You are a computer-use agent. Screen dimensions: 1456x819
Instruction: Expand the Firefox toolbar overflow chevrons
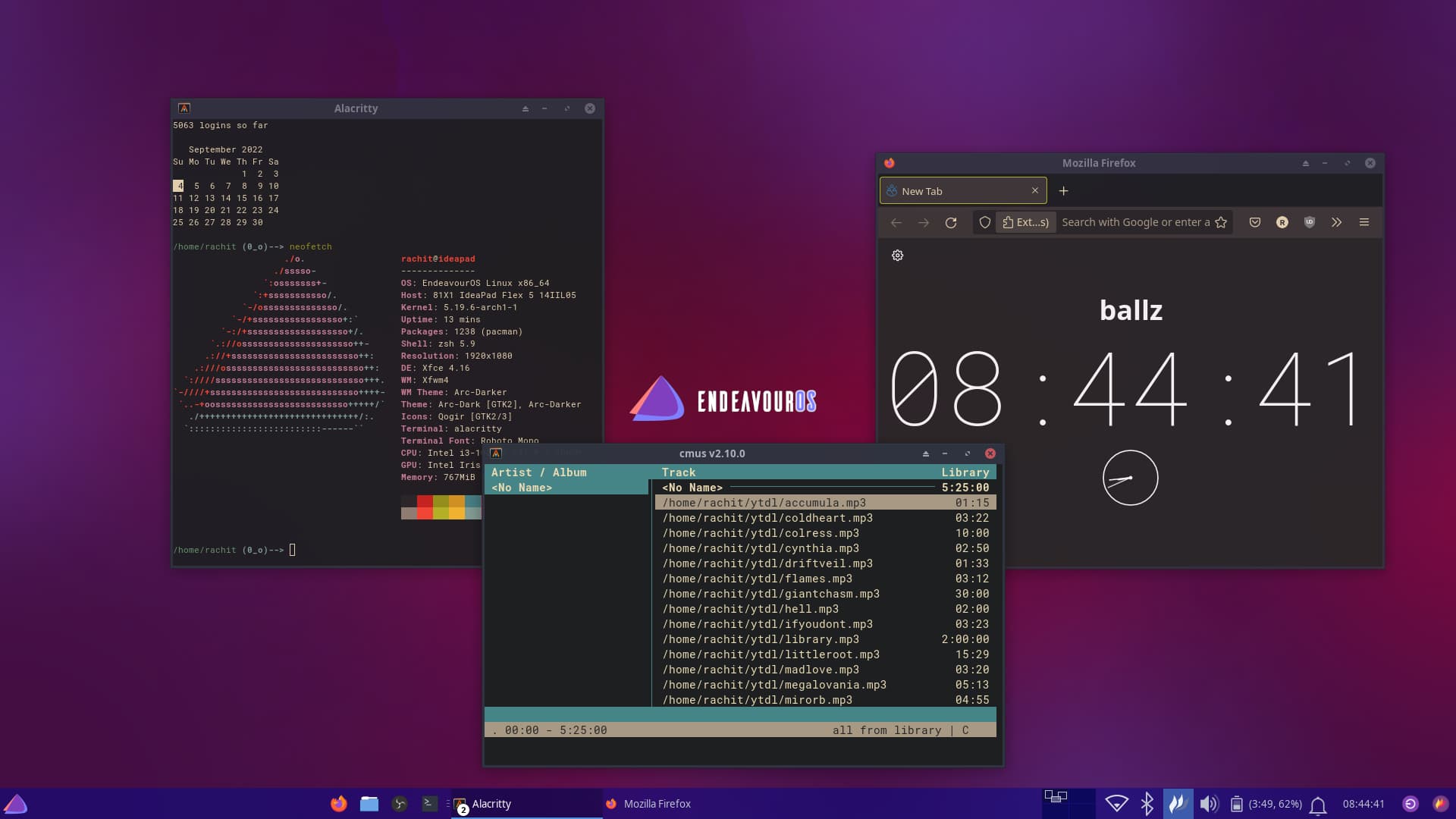pos(1336,222)
